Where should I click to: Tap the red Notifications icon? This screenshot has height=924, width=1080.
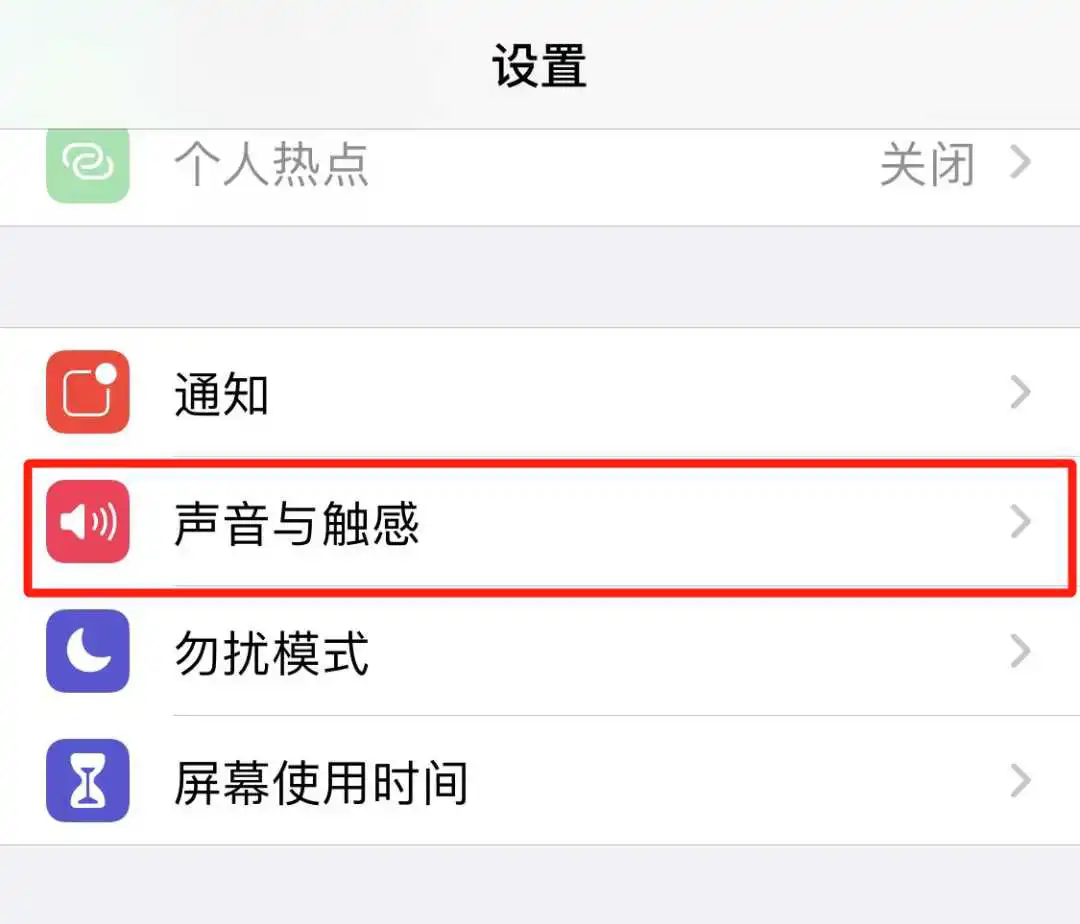[x=87, y=392]
